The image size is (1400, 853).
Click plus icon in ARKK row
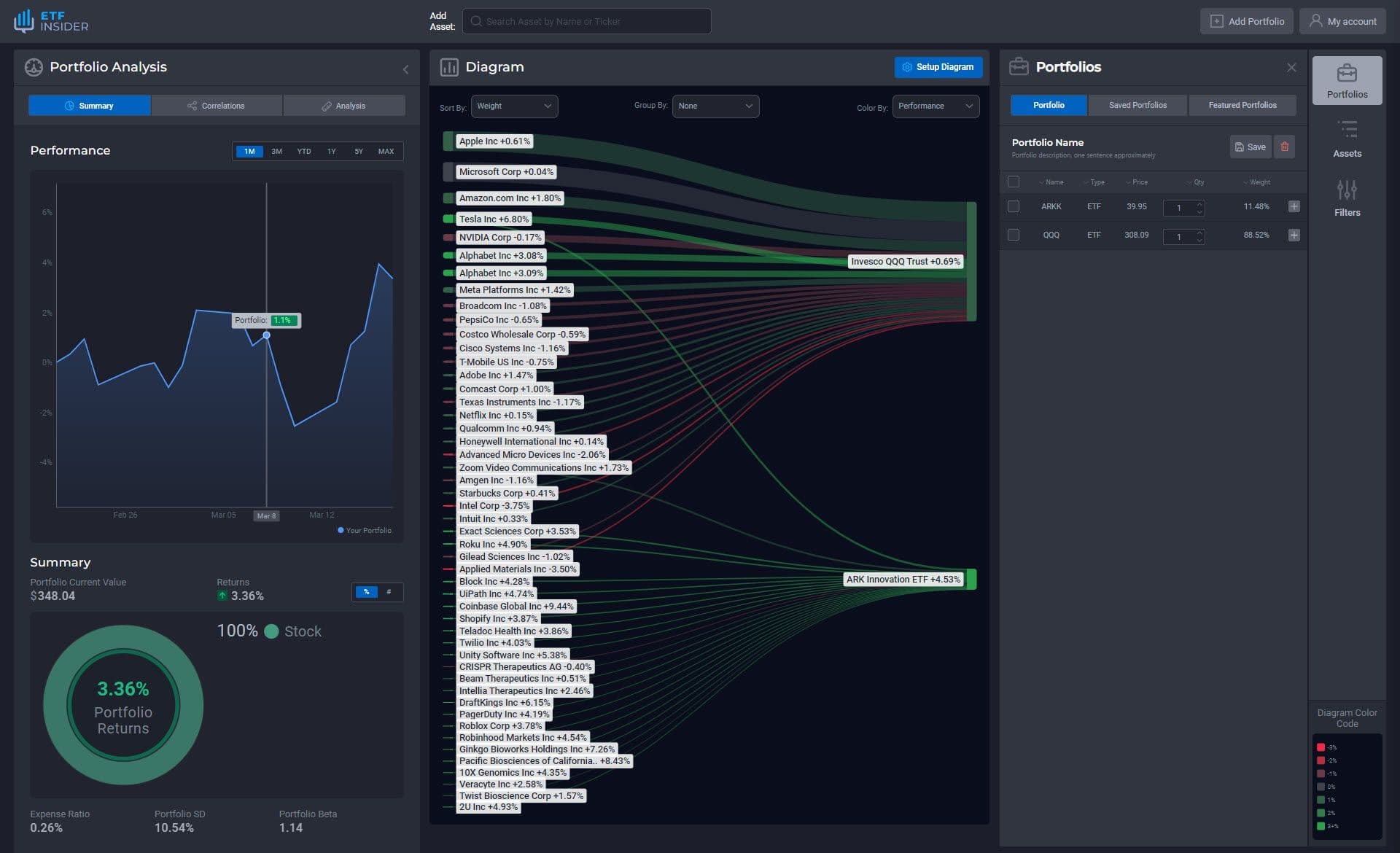(x=1294, y=206)
